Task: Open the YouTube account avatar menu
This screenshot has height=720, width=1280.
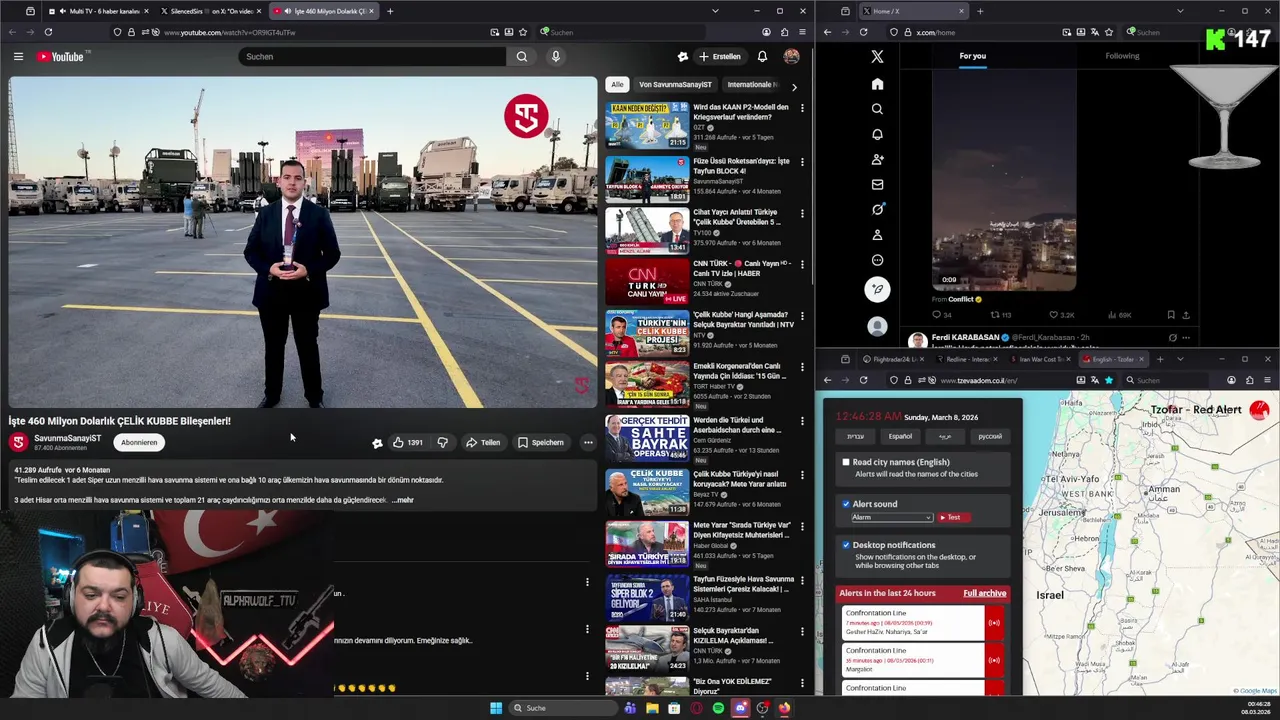Action: (791, 57)
